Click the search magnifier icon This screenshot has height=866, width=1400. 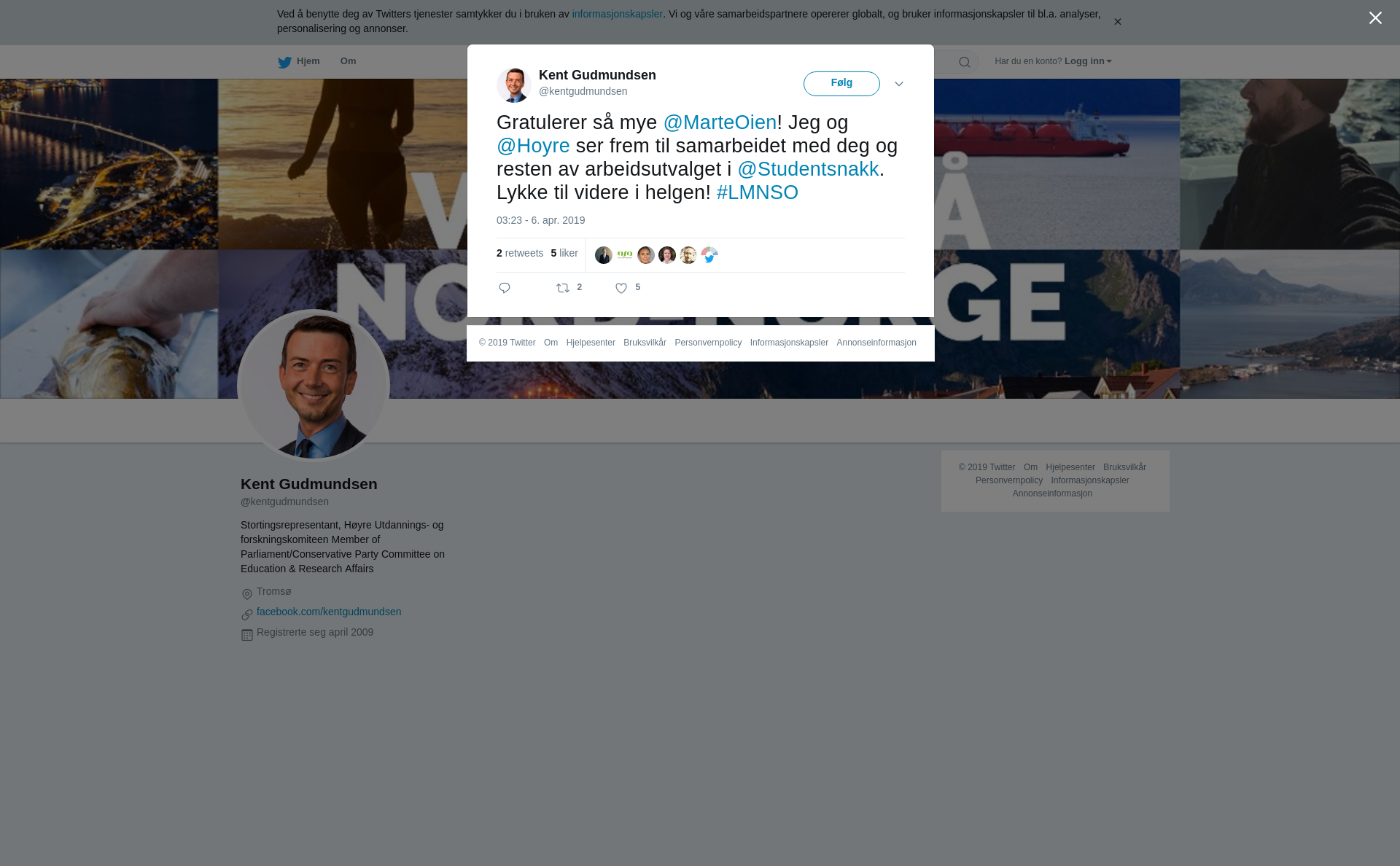[964, 62]
